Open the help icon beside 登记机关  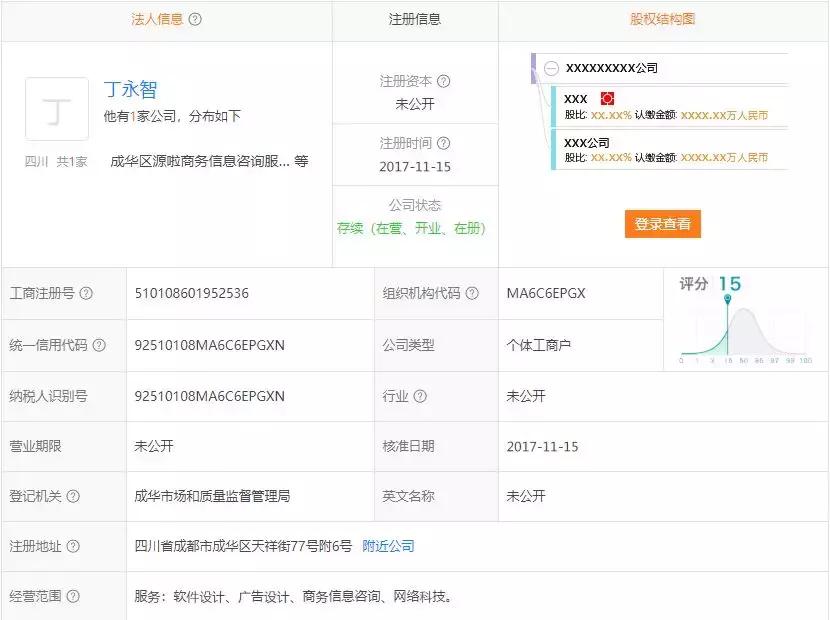point(73,496)
